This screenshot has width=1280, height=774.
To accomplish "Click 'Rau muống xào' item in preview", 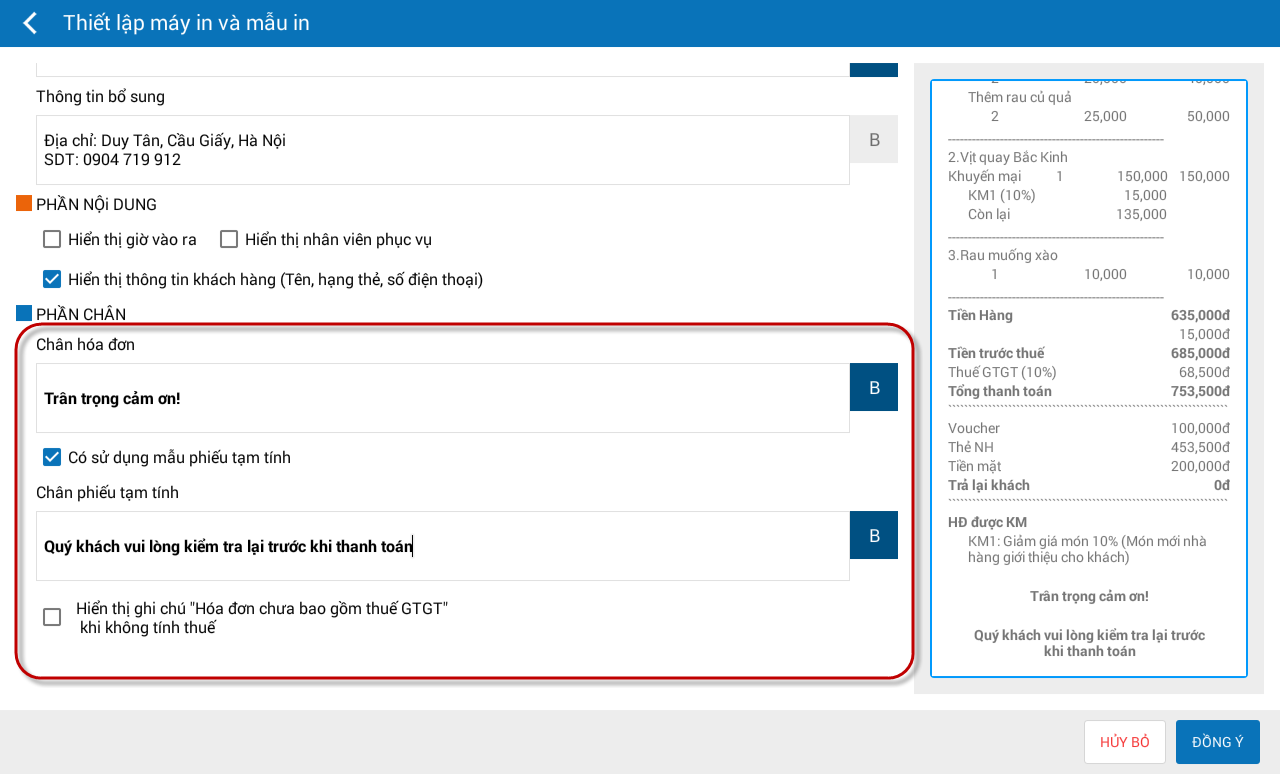I will [1003, 255].
